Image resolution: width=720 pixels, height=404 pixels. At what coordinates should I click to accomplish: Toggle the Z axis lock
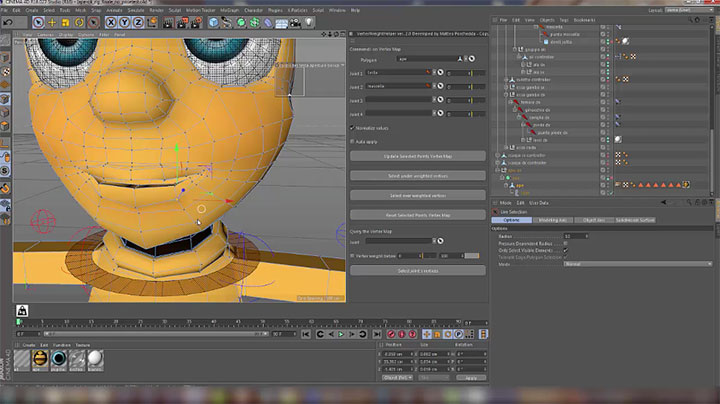coord(137,22)
